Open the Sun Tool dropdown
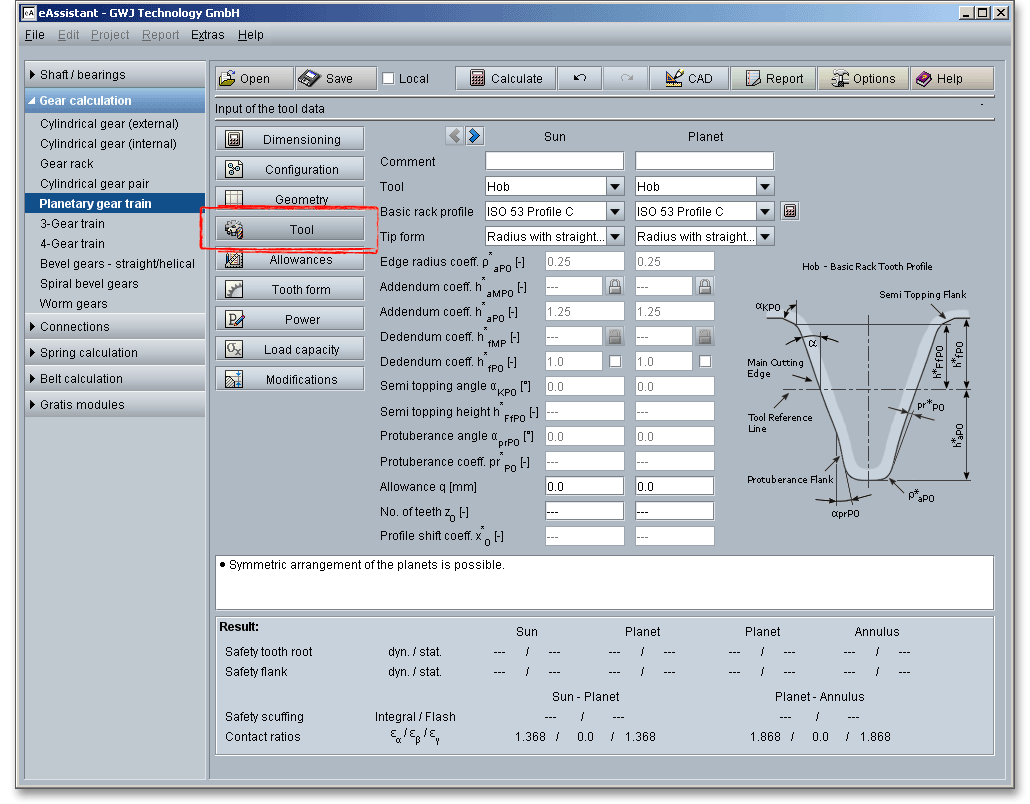 point(615,187)
